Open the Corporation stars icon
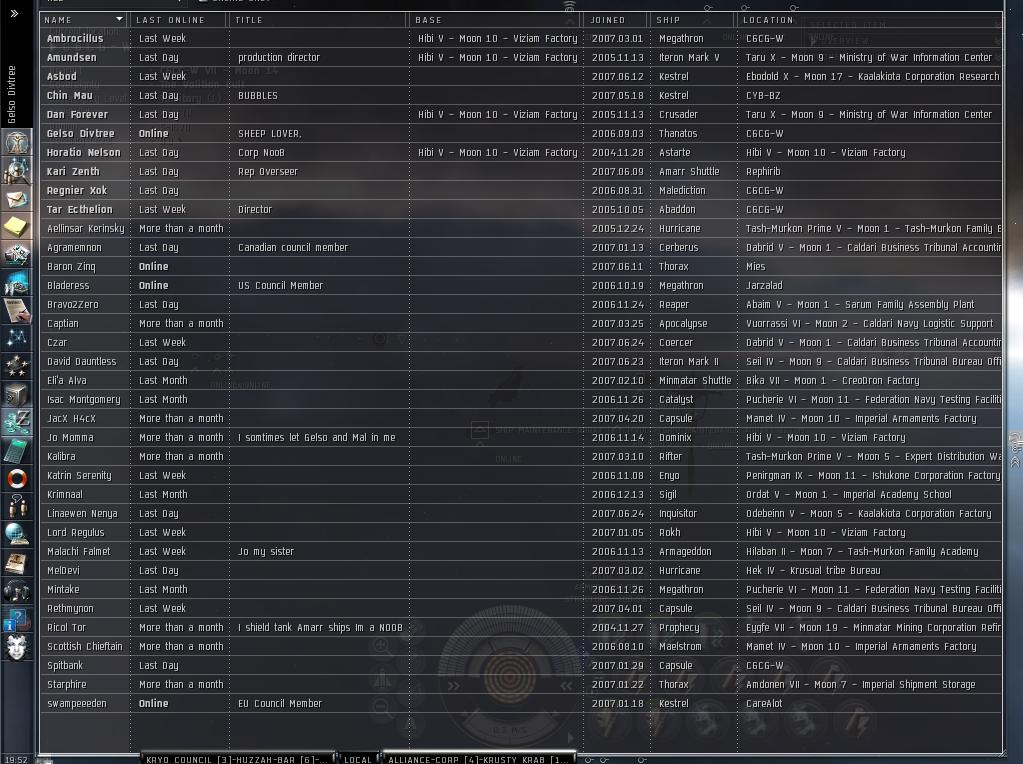This screenshot has width=1023, height=764. (x=16, y=367)
